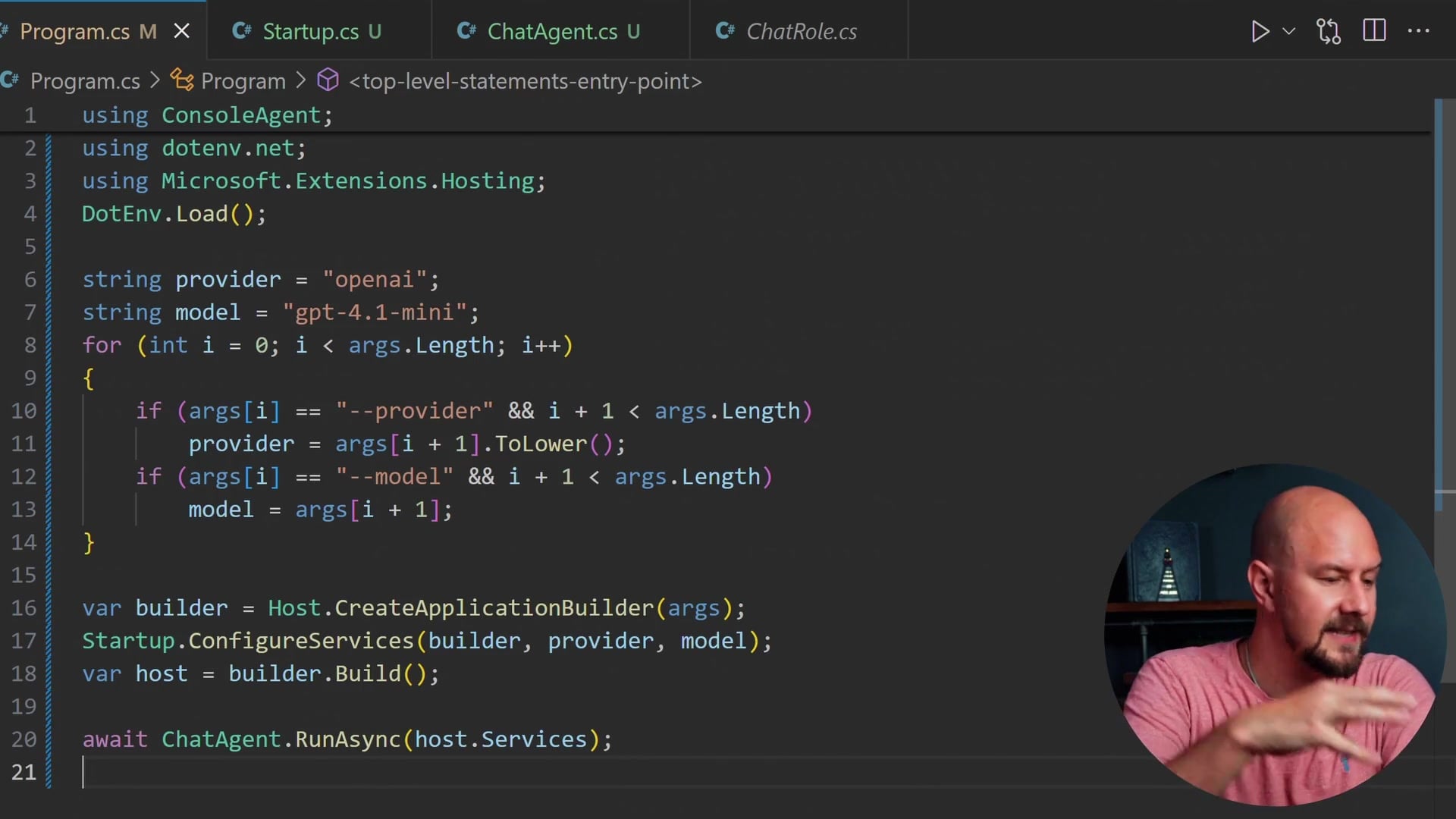Click Program in the breadcrumb path
Screen dimensions: 1456x819
click(x=242, y=80)
